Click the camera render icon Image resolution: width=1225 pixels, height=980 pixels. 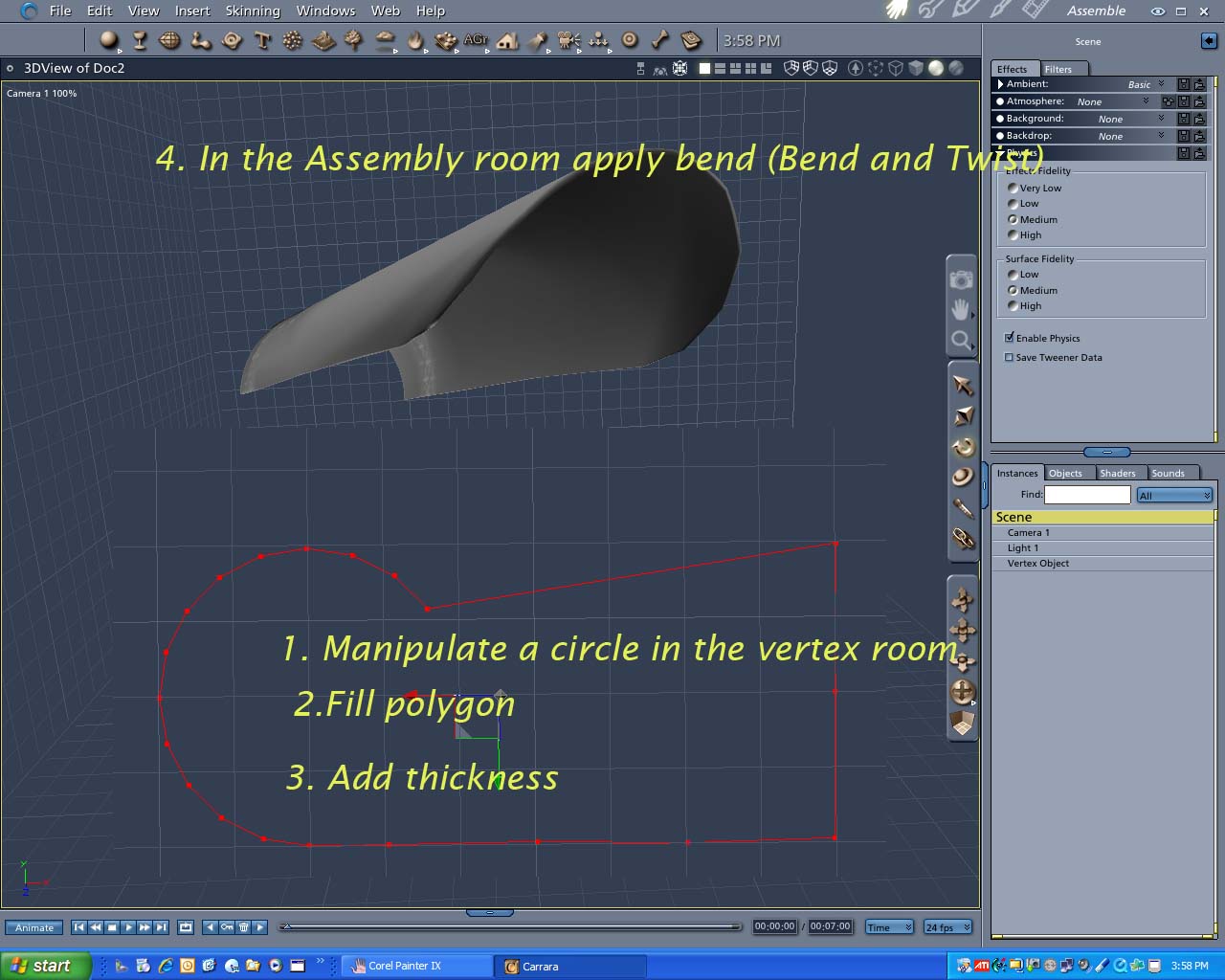tap(961, 279)
